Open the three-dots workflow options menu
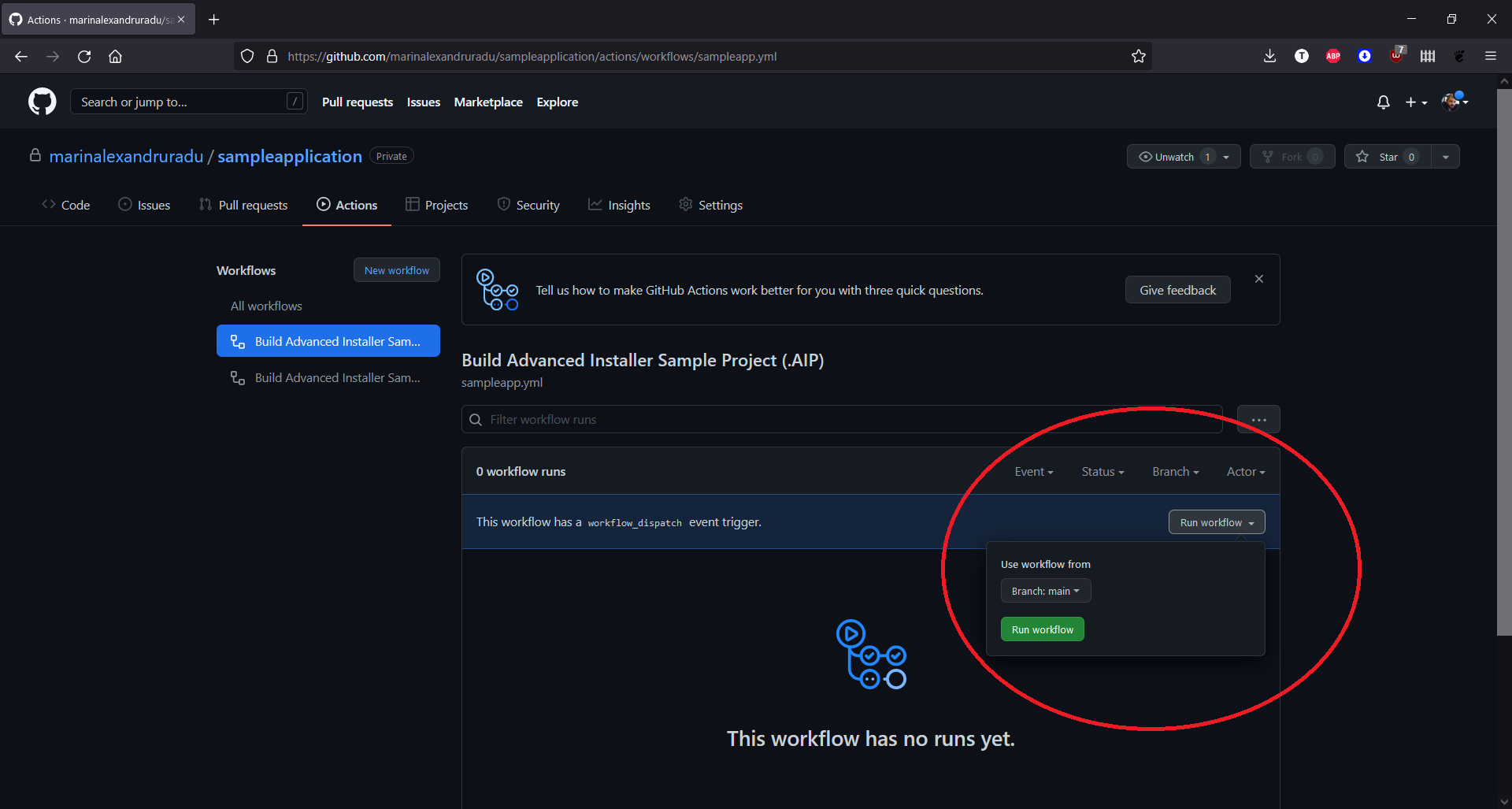This screenshot has width=1512, height=809. pyautogui.click(x=1258, y=420)
